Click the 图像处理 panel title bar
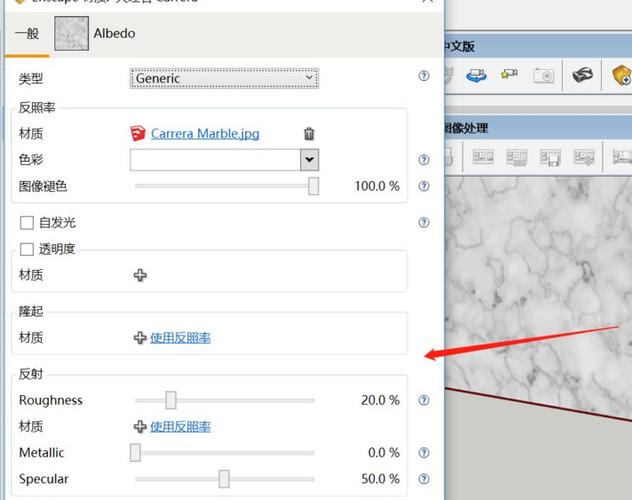This screenshot has height=500, width=632. (538, 128)
